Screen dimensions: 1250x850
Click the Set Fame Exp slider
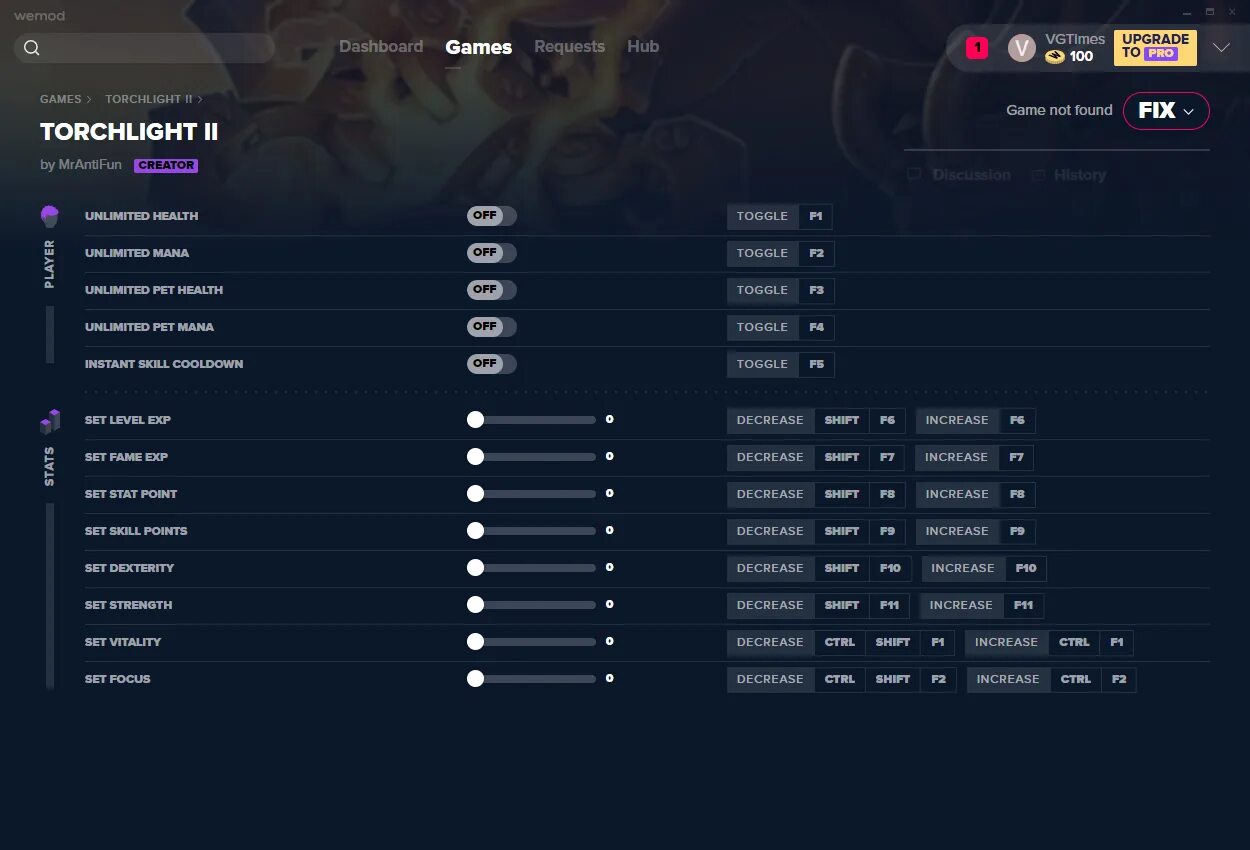point(531,457)
